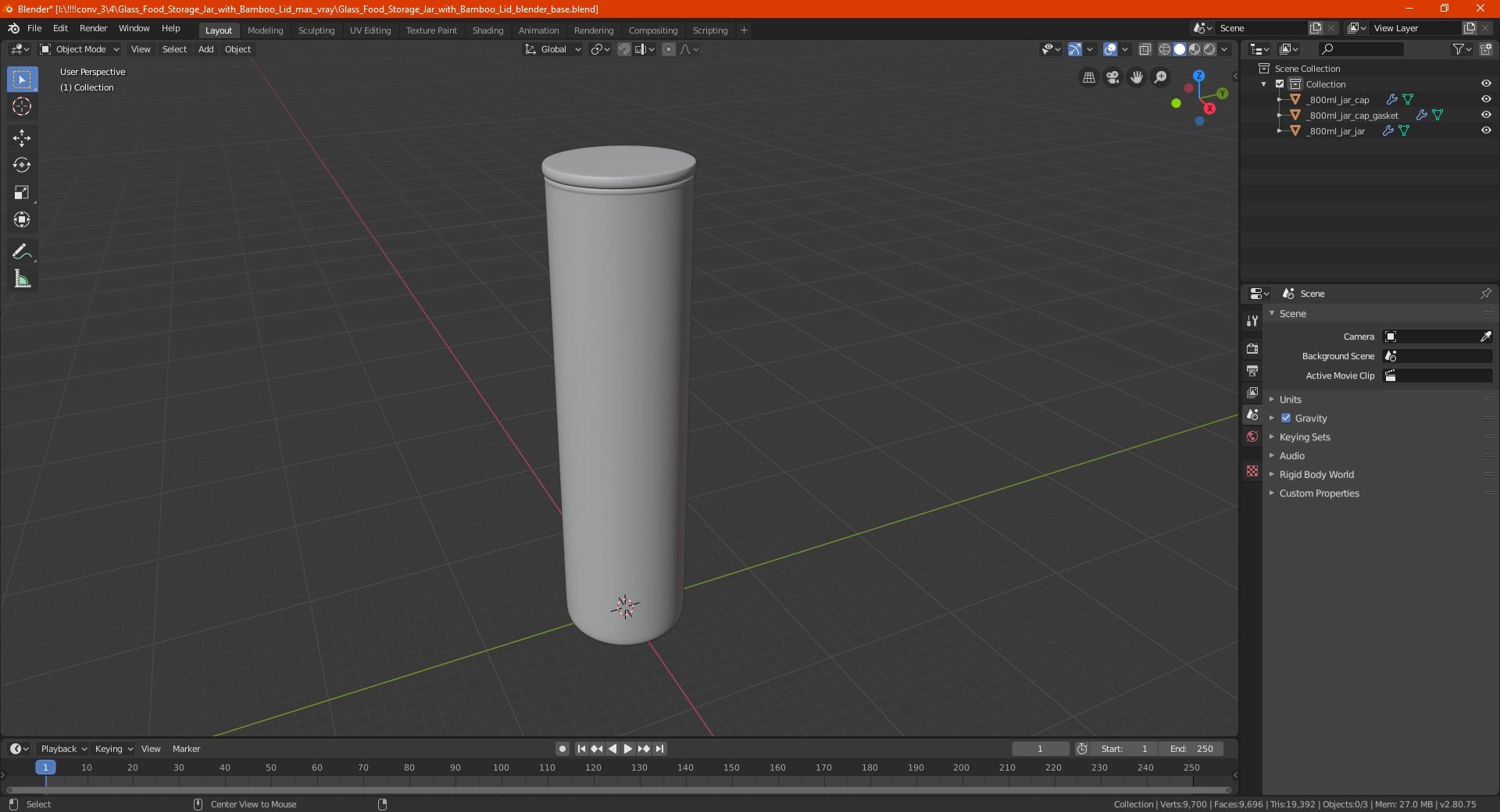Jump to the last frame
This screenshot has height=812, width=1500.
pos(659,749)
